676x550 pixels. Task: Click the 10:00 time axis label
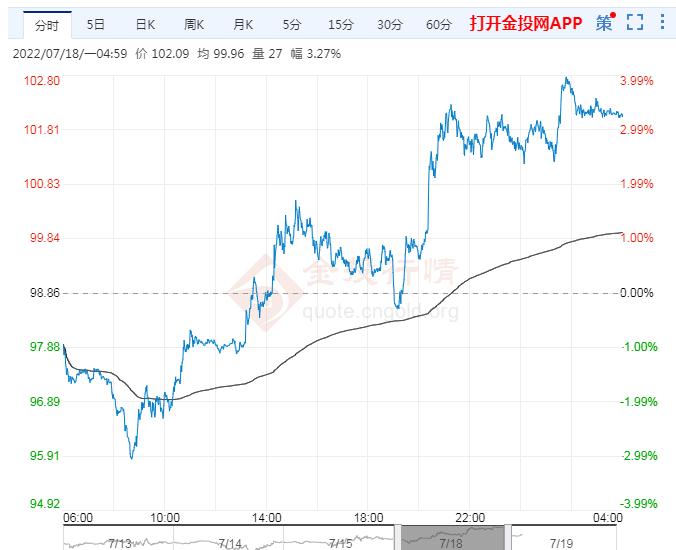[x=165, y=518]
